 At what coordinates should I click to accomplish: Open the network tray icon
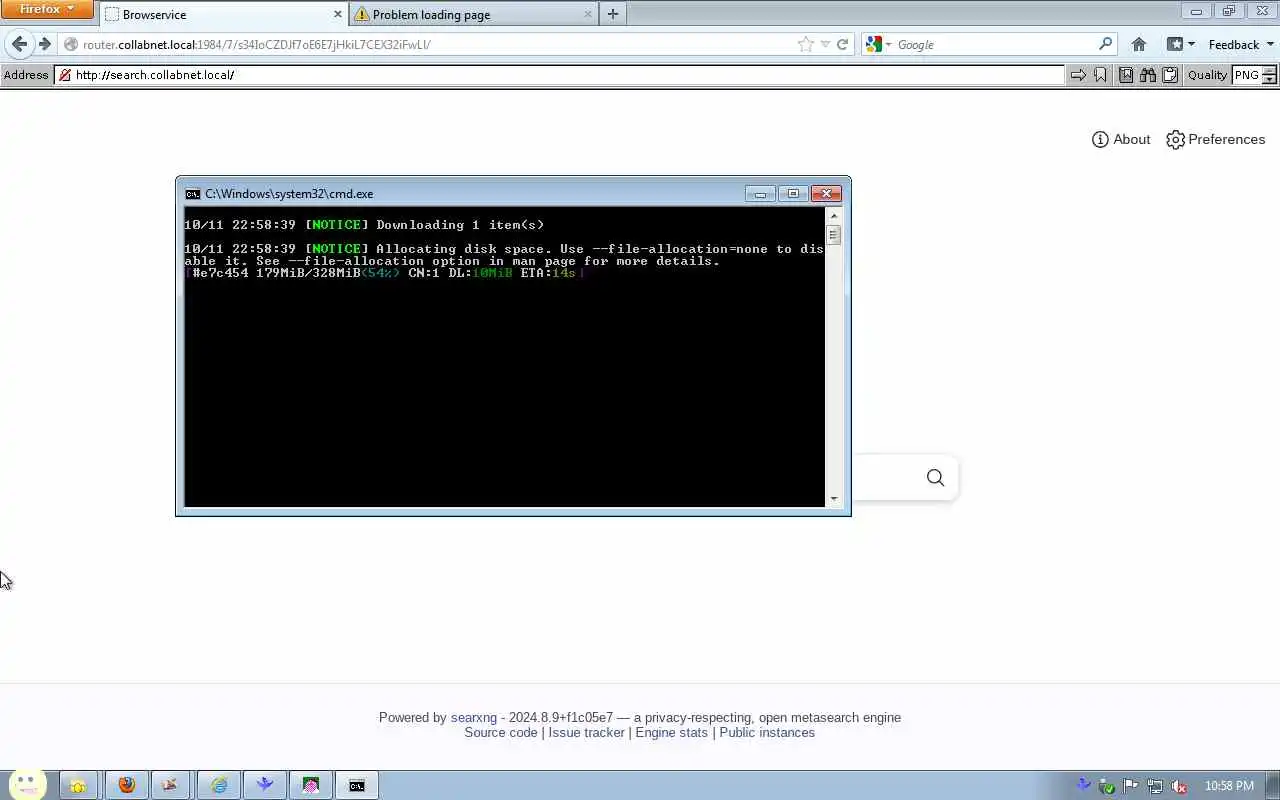(1155, 786)
